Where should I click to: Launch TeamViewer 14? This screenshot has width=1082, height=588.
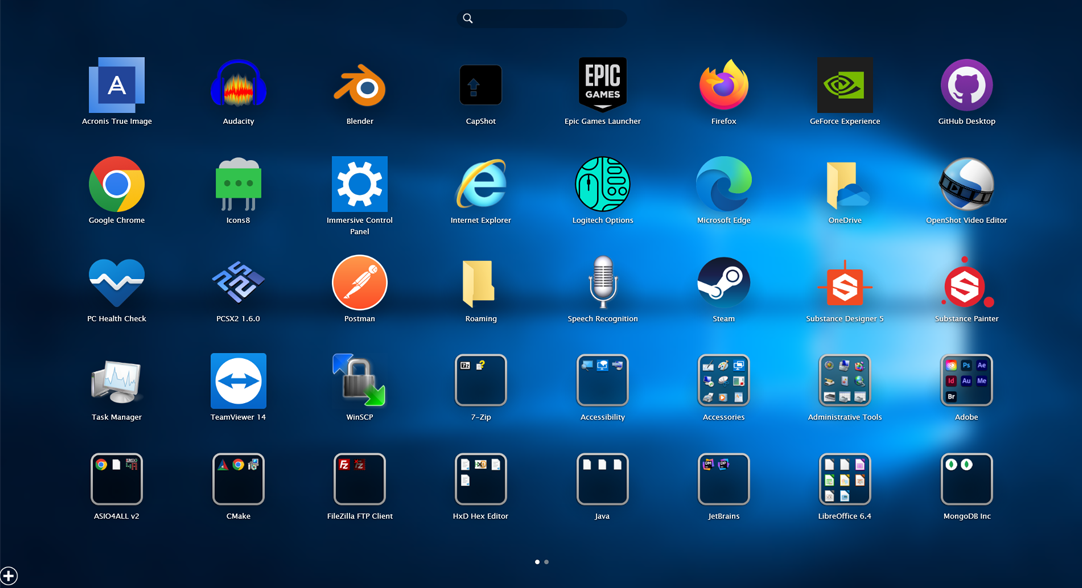[x=238, y=381]
